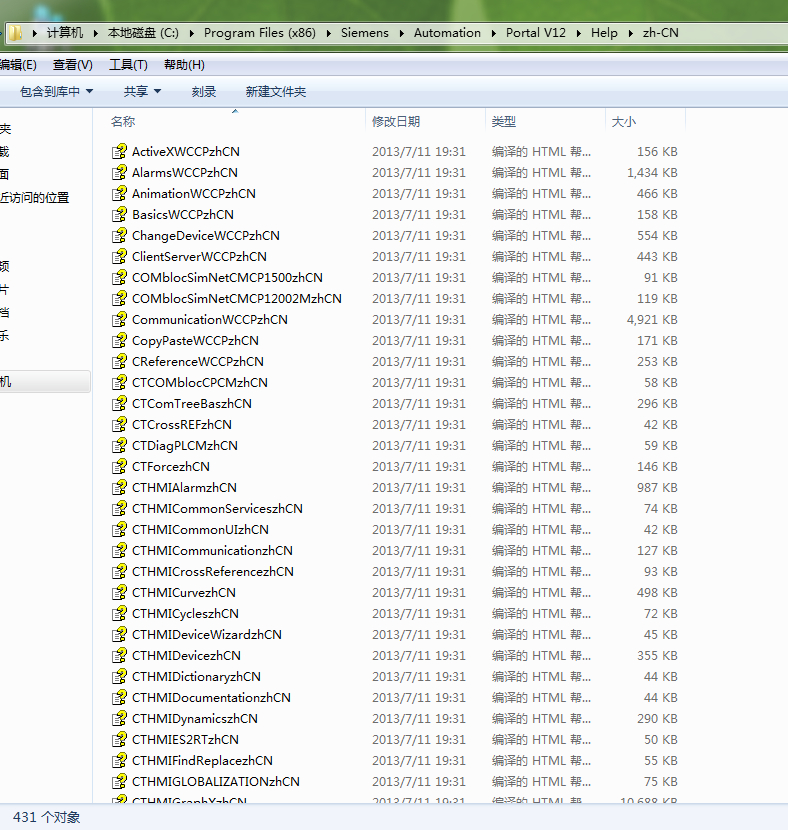
Task: Expand arrow after Automation breadcrumb
Action: tap(494, 33)
